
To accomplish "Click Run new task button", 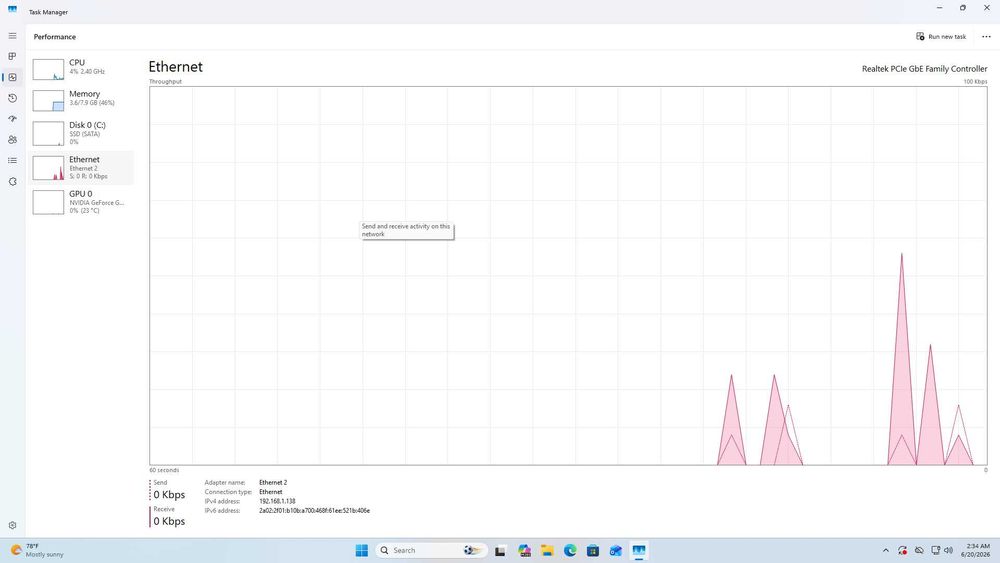I will pyautogui.click(x=941, y=36).
